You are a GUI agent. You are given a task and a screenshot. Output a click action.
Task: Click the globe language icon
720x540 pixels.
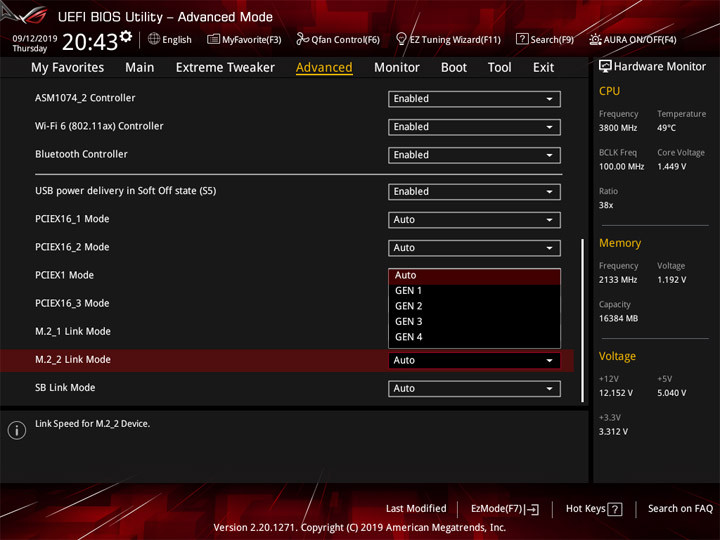click(154, 39)
